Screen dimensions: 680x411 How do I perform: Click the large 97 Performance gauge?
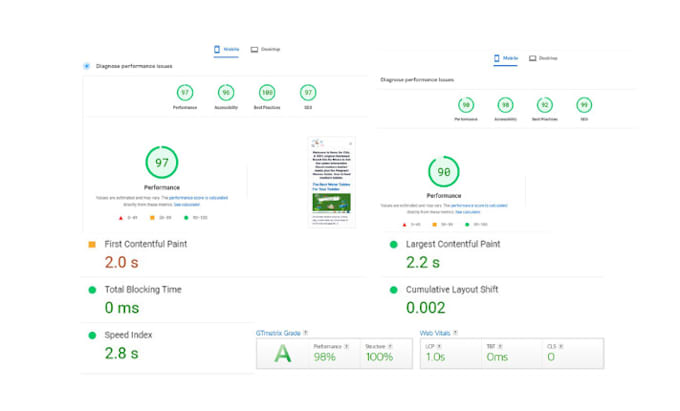coord(162,163)
